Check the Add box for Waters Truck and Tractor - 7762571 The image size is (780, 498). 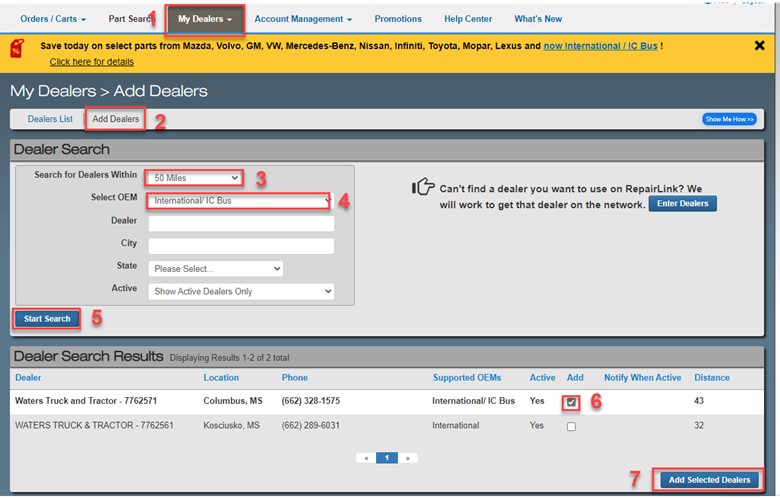coord(571,402)
